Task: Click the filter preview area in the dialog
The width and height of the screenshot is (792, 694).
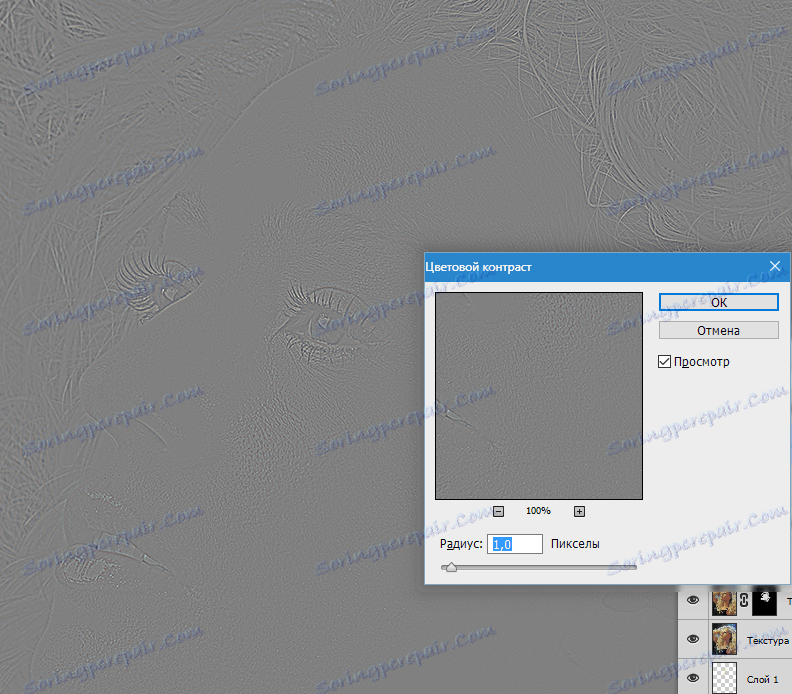Action: pos(538,396)
